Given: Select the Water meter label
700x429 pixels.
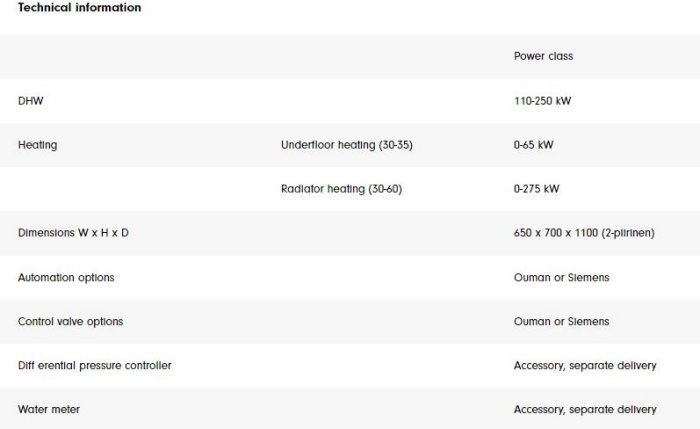Looking at the screenshot, I should point(49,409).
